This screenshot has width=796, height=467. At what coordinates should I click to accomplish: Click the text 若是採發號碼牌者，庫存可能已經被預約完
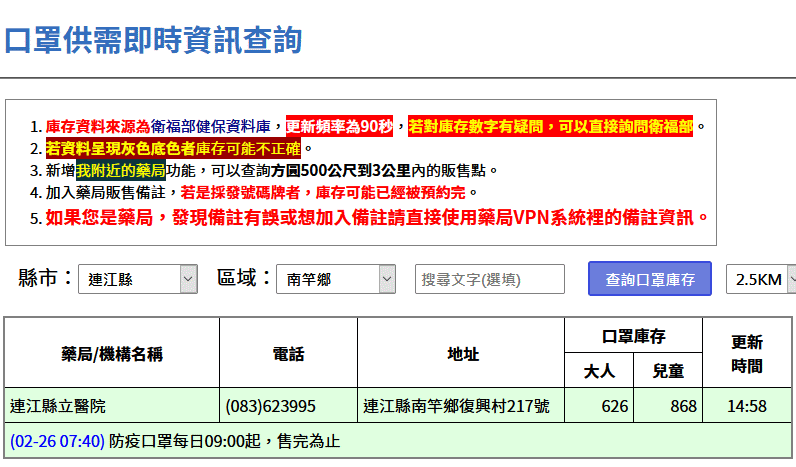[323, 192]
